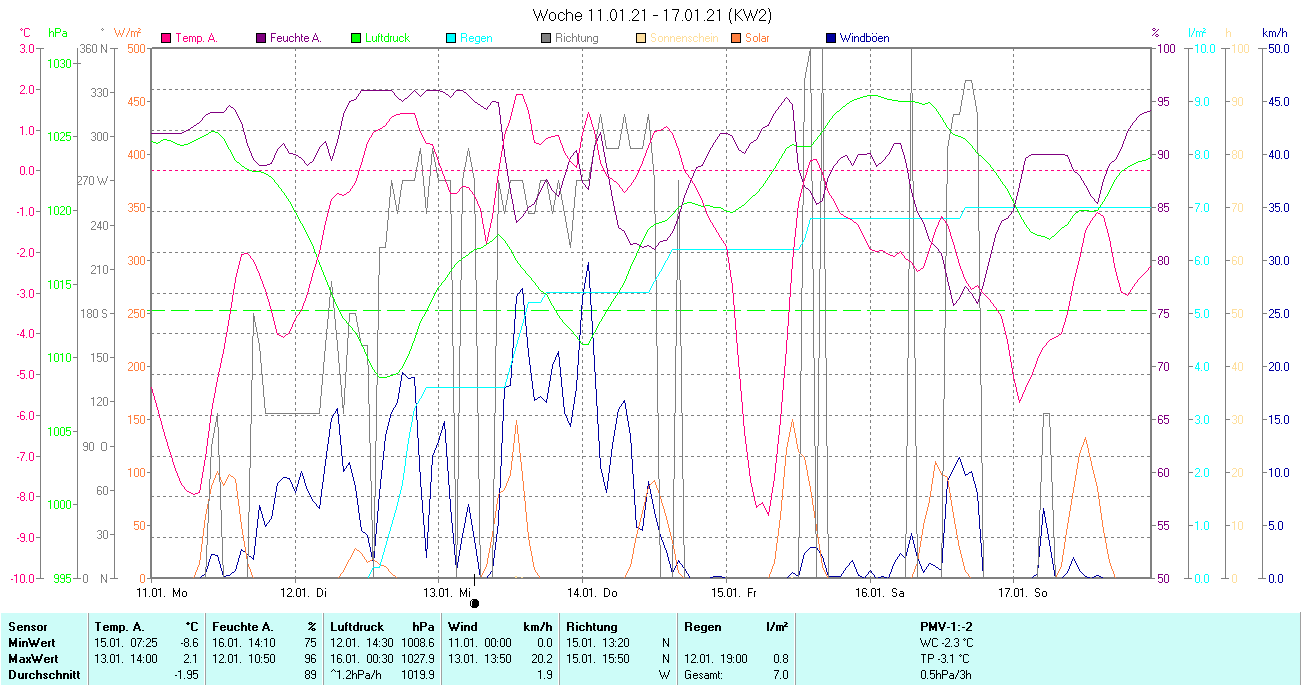Select the minimum temperature value "-8.6"
This screenshot has height=685, width=1301.
coord(189,642)
